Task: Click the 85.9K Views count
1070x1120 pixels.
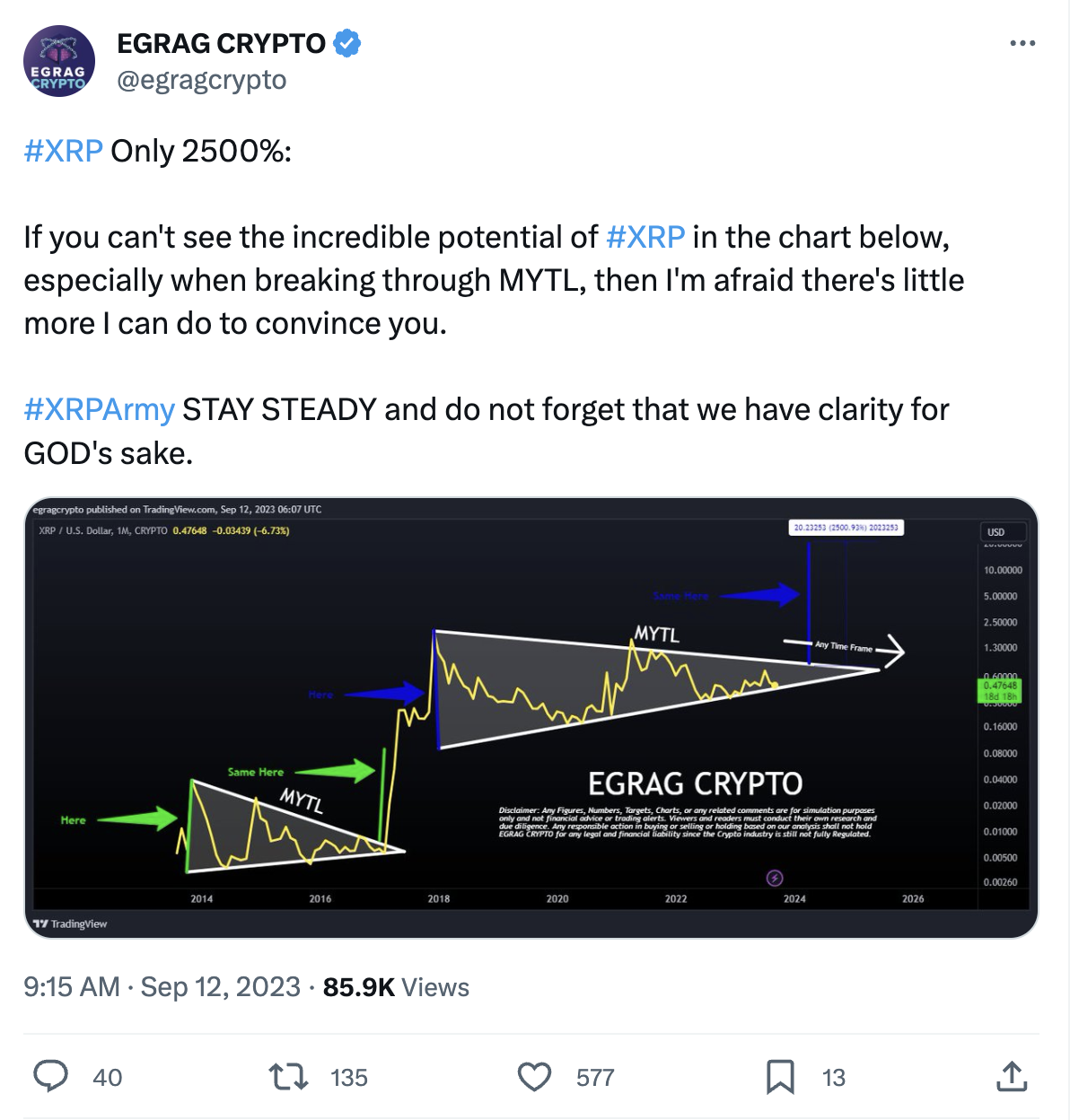Action: [x=396, y=987]
